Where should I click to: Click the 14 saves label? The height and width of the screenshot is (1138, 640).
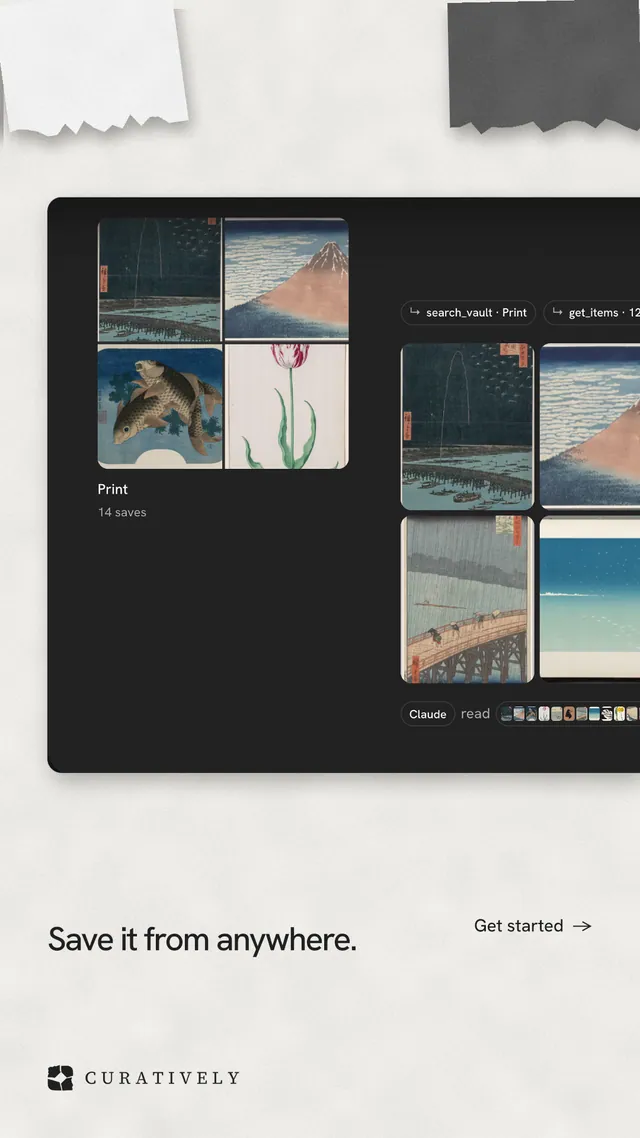pos(122,512)
